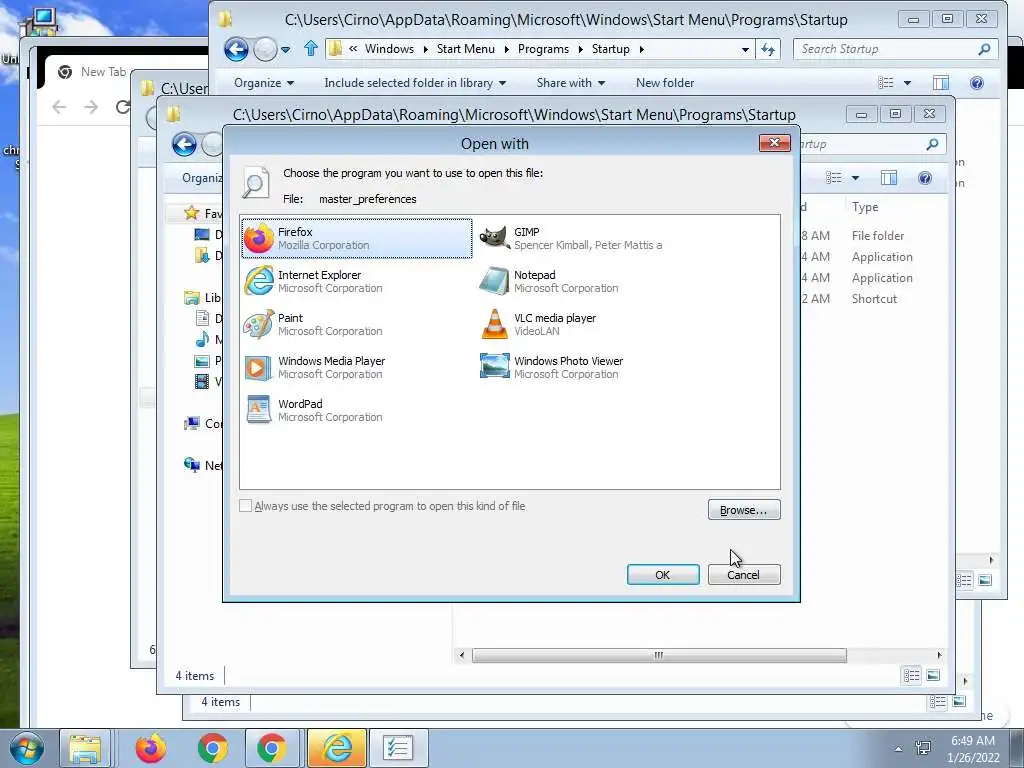1024x768 pixels.
Task: Click the network icon in system tray
Action: [923, 748]
